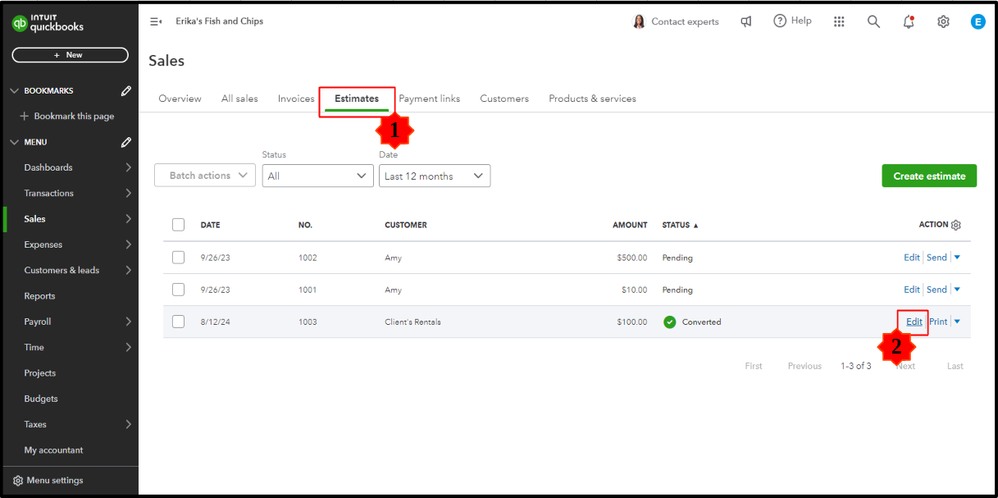Expand the Dashboards submenu chevron
The height and width of the screenshot is (498, 998).
coord(128,167)
